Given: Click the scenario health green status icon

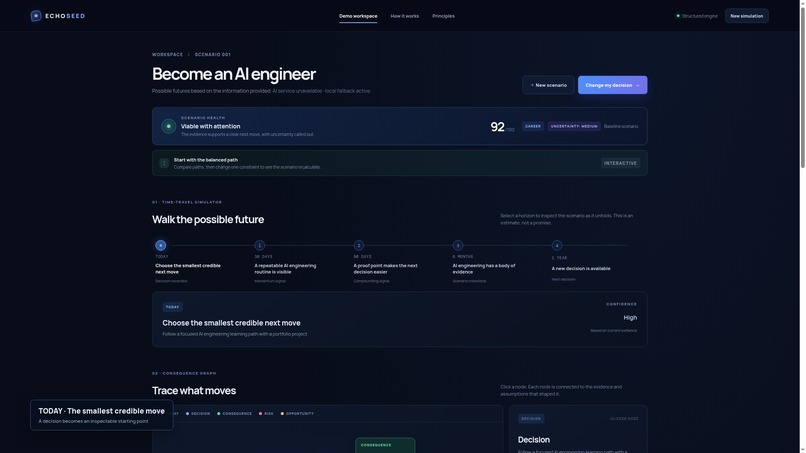Looking at the screenshot, I should 168,126.
